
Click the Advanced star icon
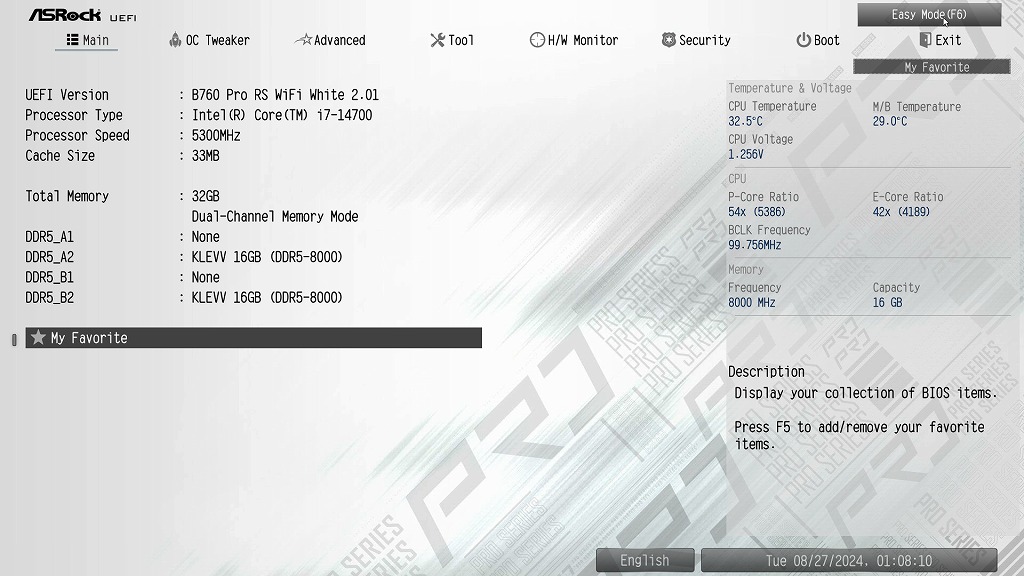click(304, 40)
